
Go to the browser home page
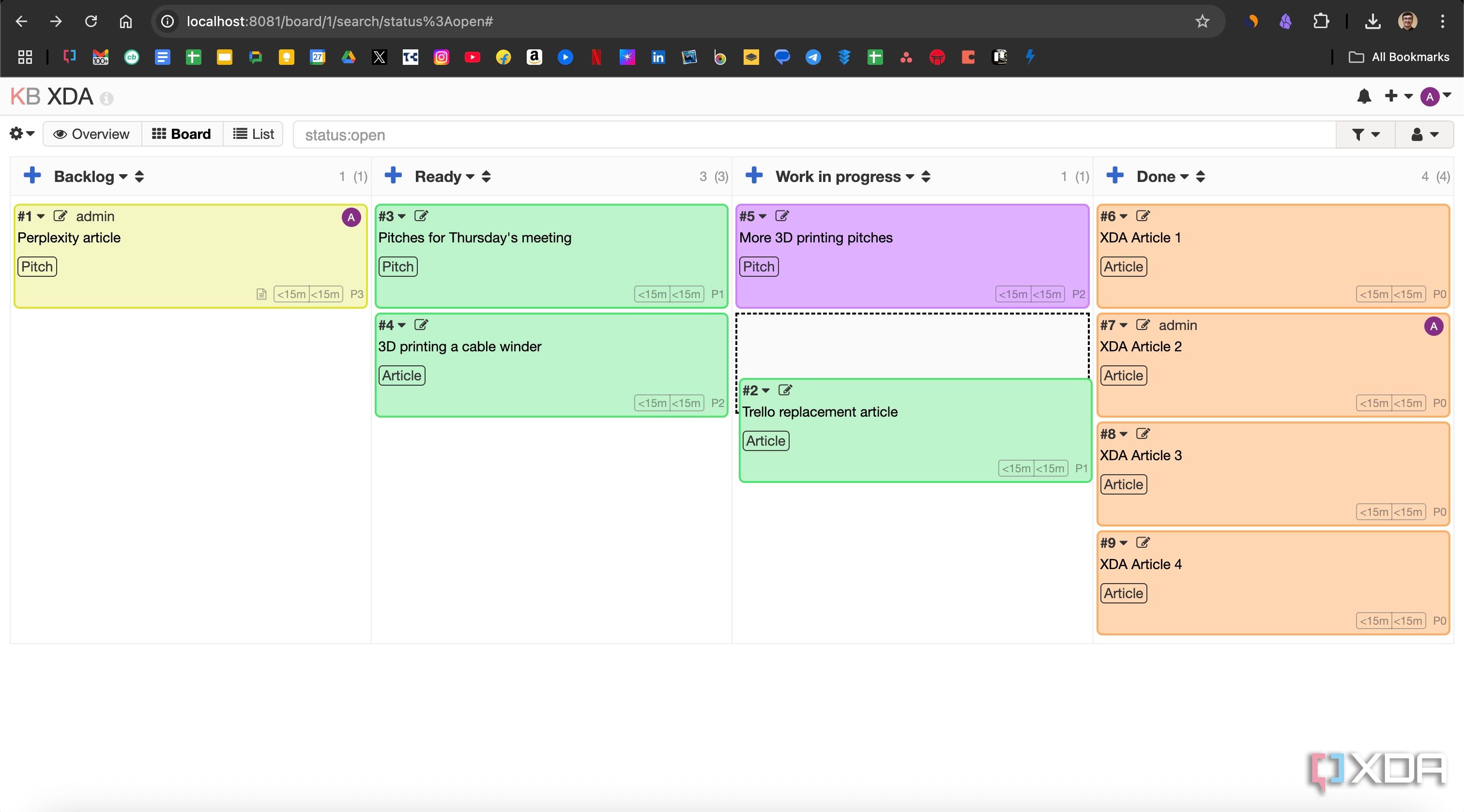tap(125, 22)
